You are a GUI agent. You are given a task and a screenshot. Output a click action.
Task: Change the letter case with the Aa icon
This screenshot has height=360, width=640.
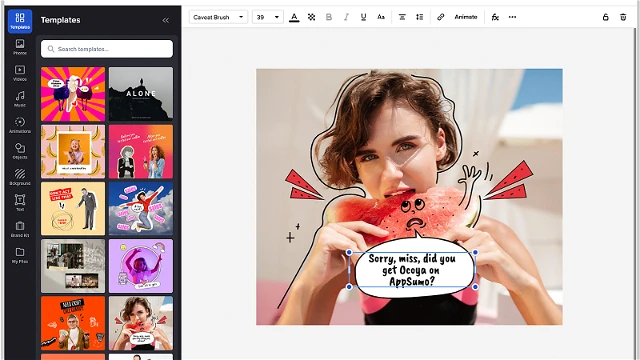coord(381,17)
